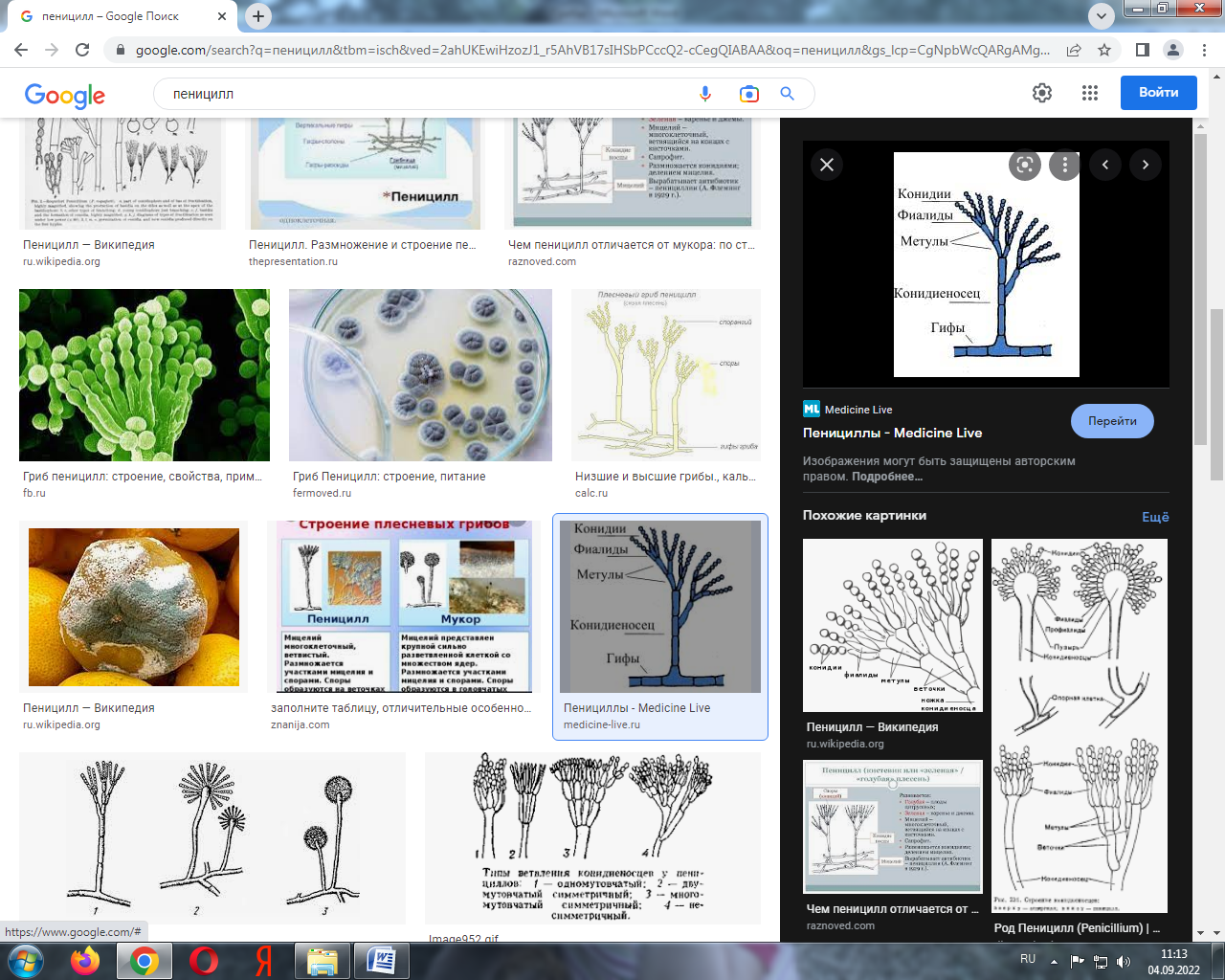This screenshot has width=1225, height=980.
Task: Open Opera from the taskbar
Action: pyautogui.click(x=204, y=960)
